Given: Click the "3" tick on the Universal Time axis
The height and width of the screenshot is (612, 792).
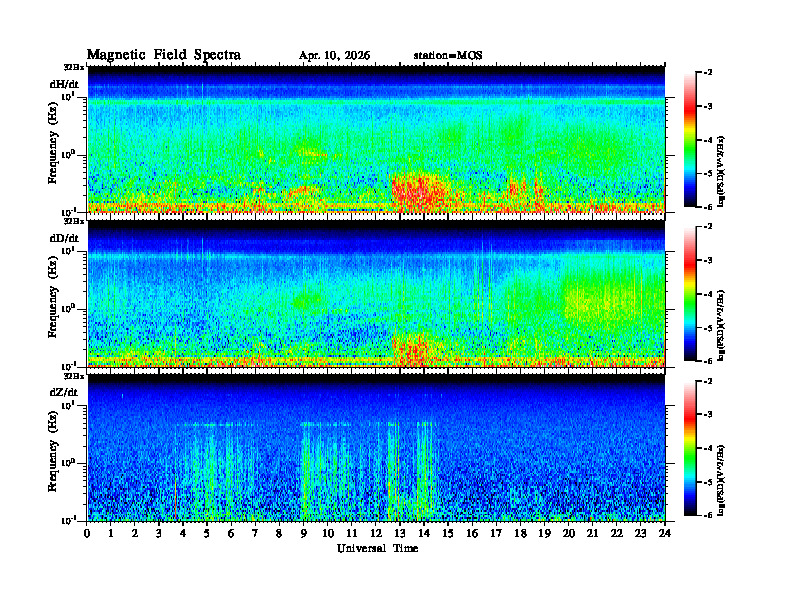Looking at the screenshot, I should 159,534.
